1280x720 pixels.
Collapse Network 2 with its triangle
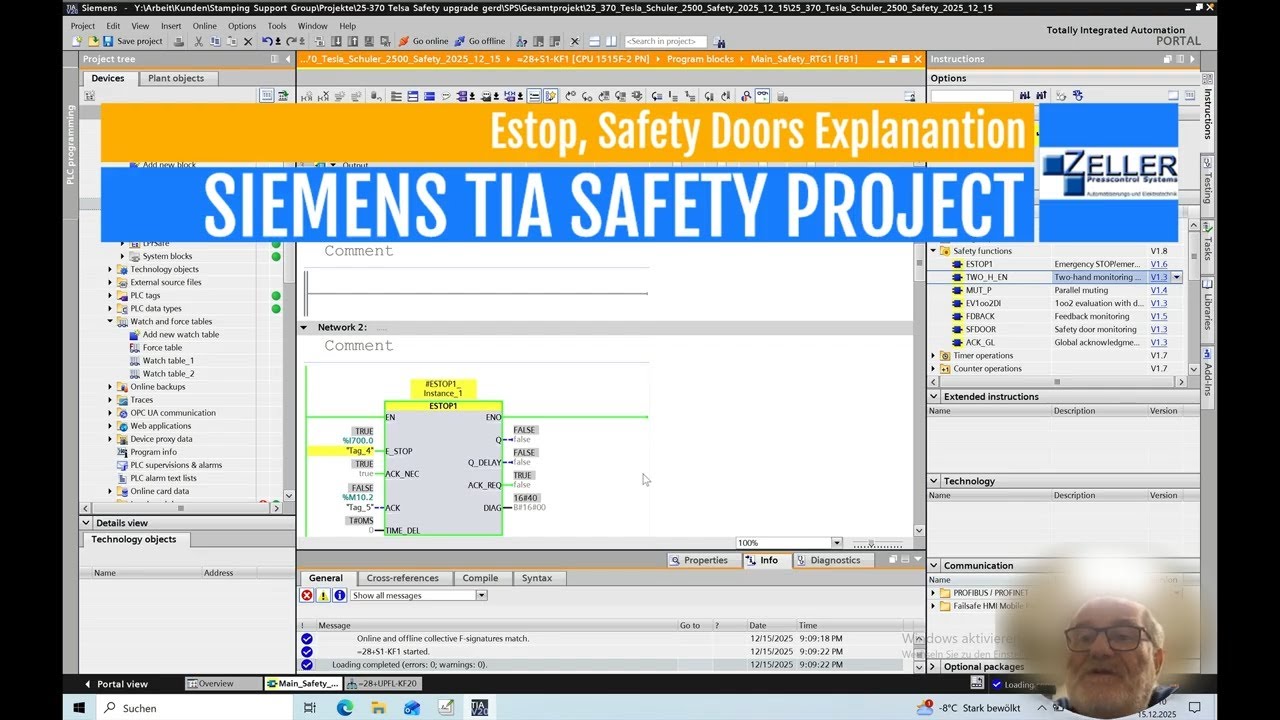tap(304, 327)
